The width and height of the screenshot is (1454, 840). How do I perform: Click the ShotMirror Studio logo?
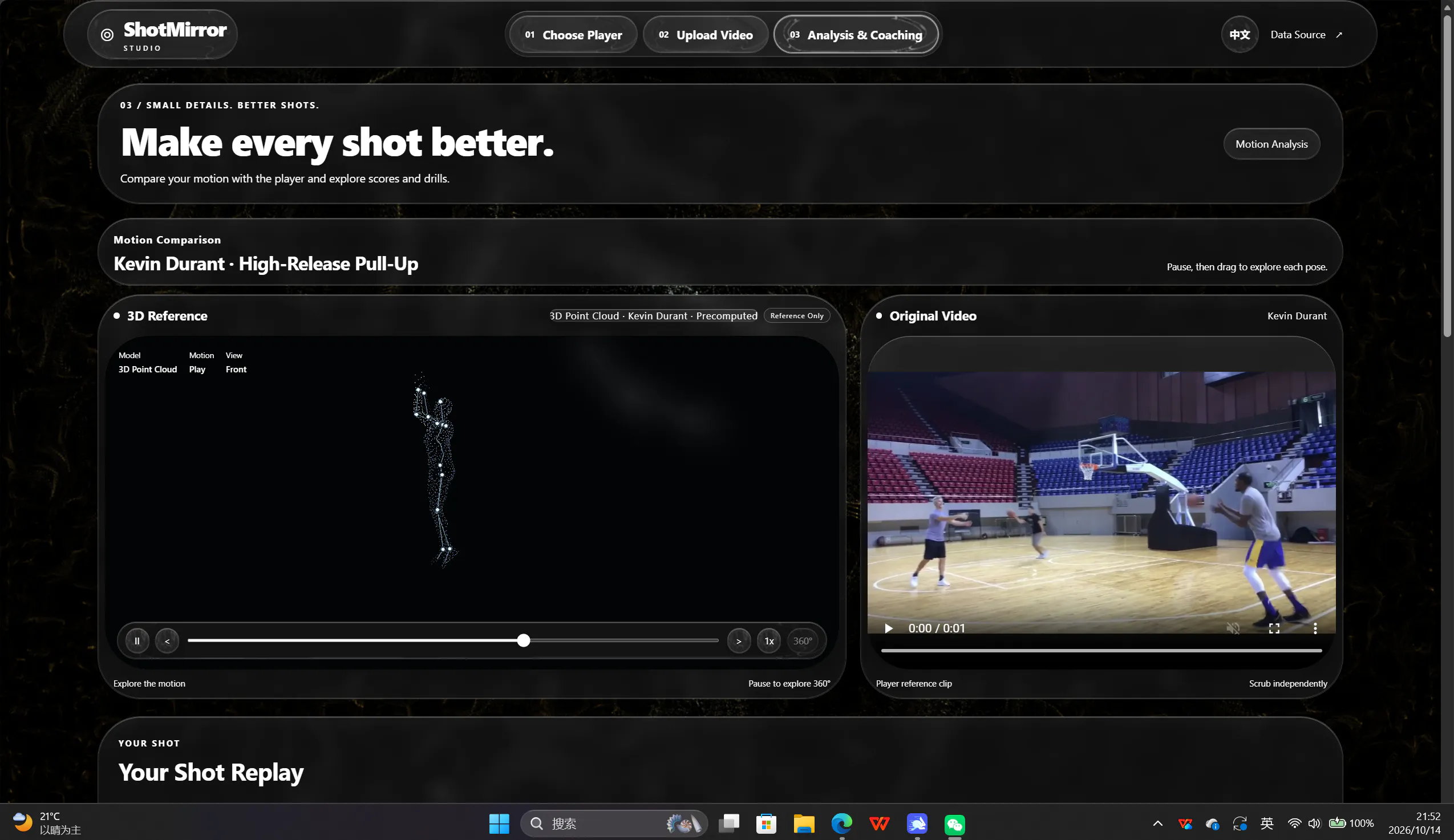pyautogui.click(x=162, y=35)
